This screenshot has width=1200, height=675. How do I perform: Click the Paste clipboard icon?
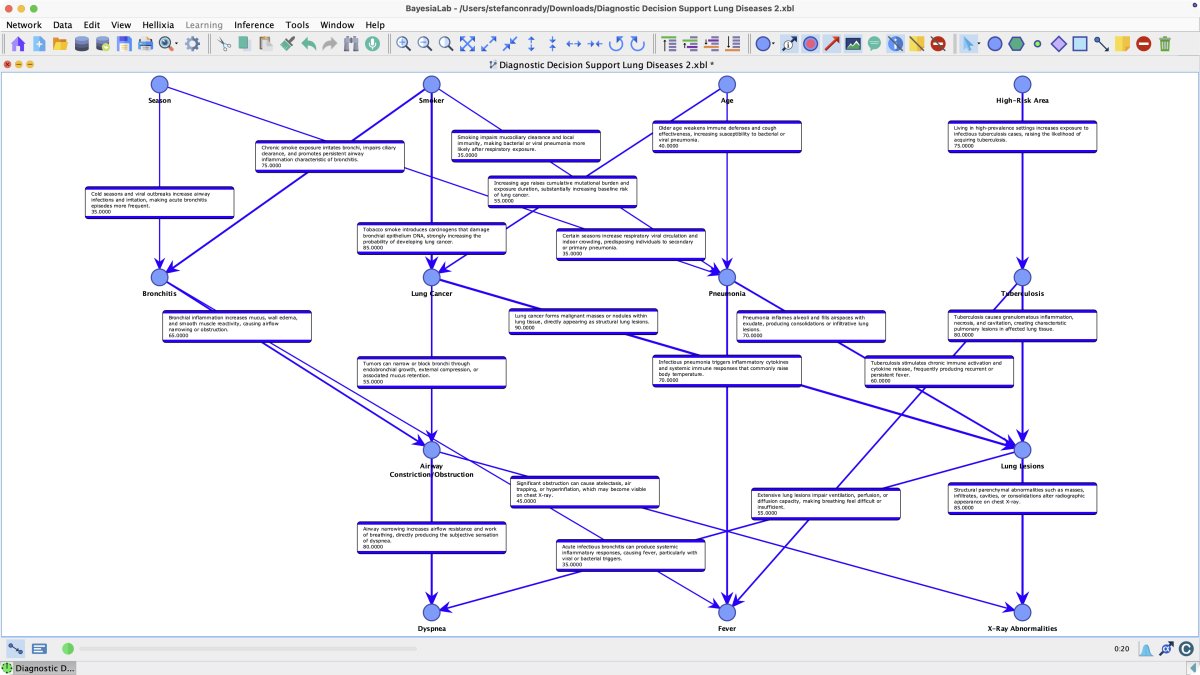[x=265, y=44]
